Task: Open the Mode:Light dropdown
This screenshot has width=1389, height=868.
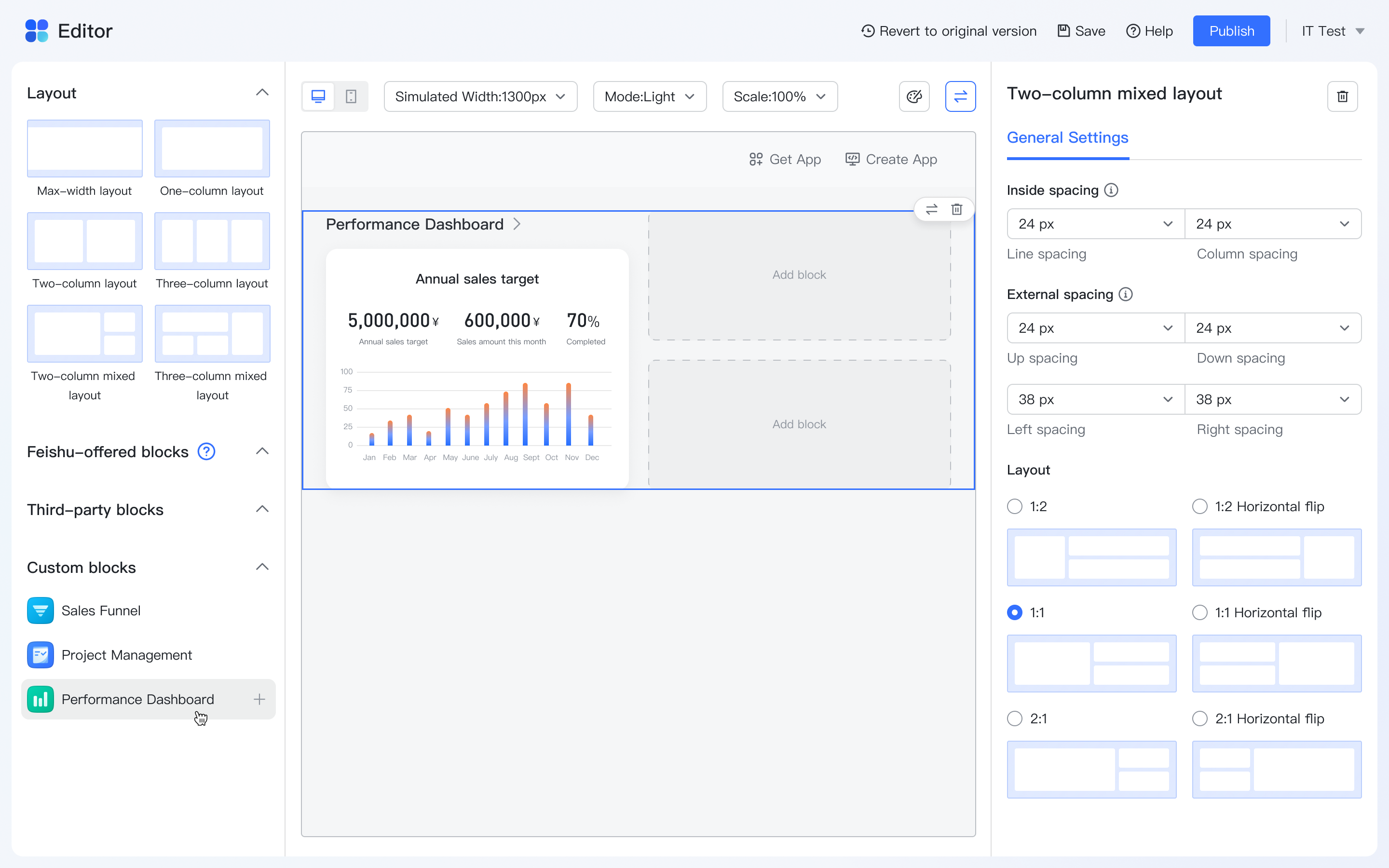Action: pos(649,96)
